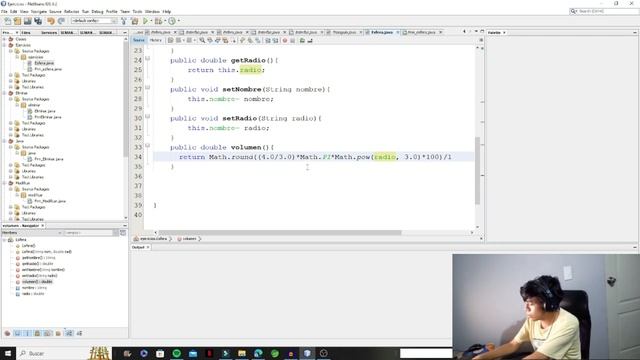This screenshot has height=360, width=640.
Task: Click the Debug Project toolbar icon
Action: coord(158,21)
